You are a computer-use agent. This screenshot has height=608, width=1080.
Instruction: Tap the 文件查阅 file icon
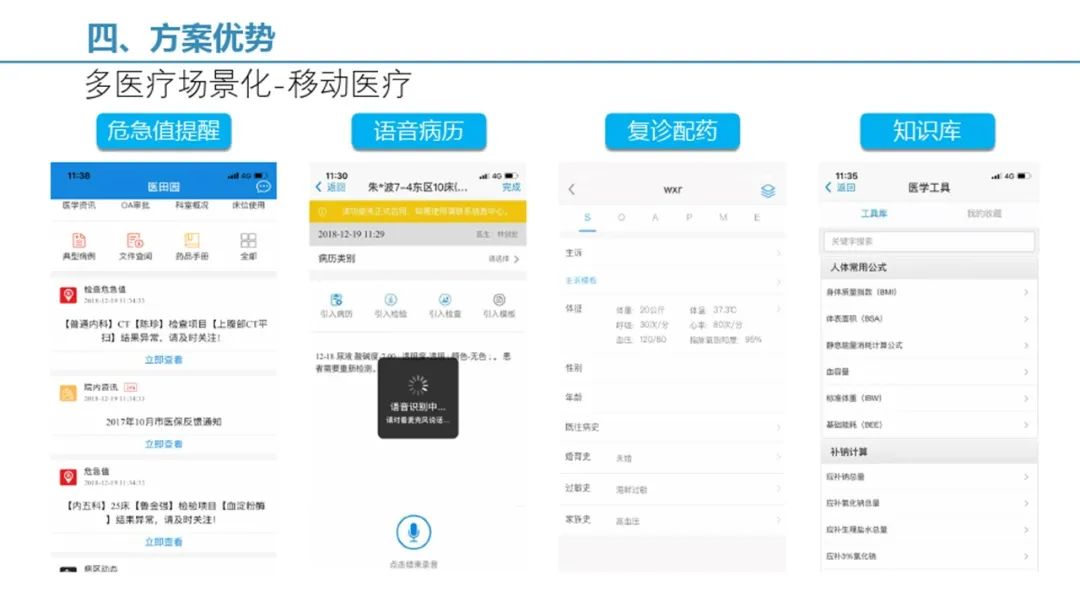coord(135,240)
